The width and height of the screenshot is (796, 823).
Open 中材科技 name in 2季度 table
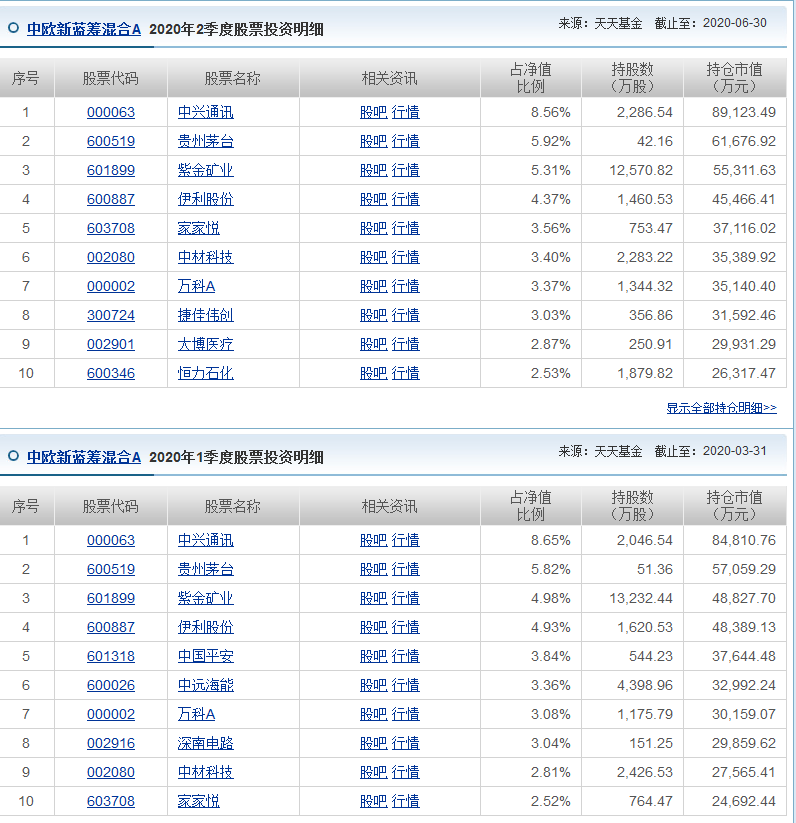(206, 257)
